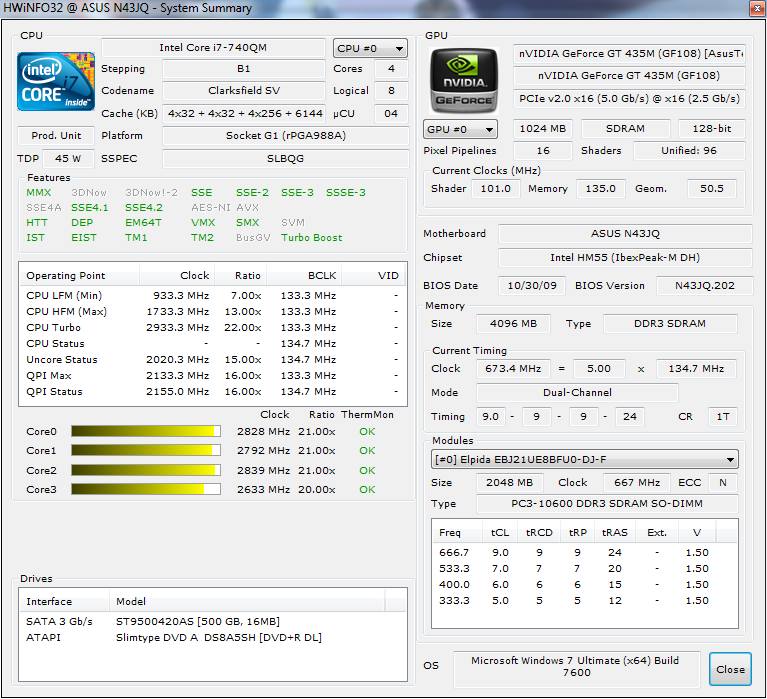This screenshot has height=699, width=767.
Task: Click the Dual-Channel mode field
Action: tap(577, 393)
